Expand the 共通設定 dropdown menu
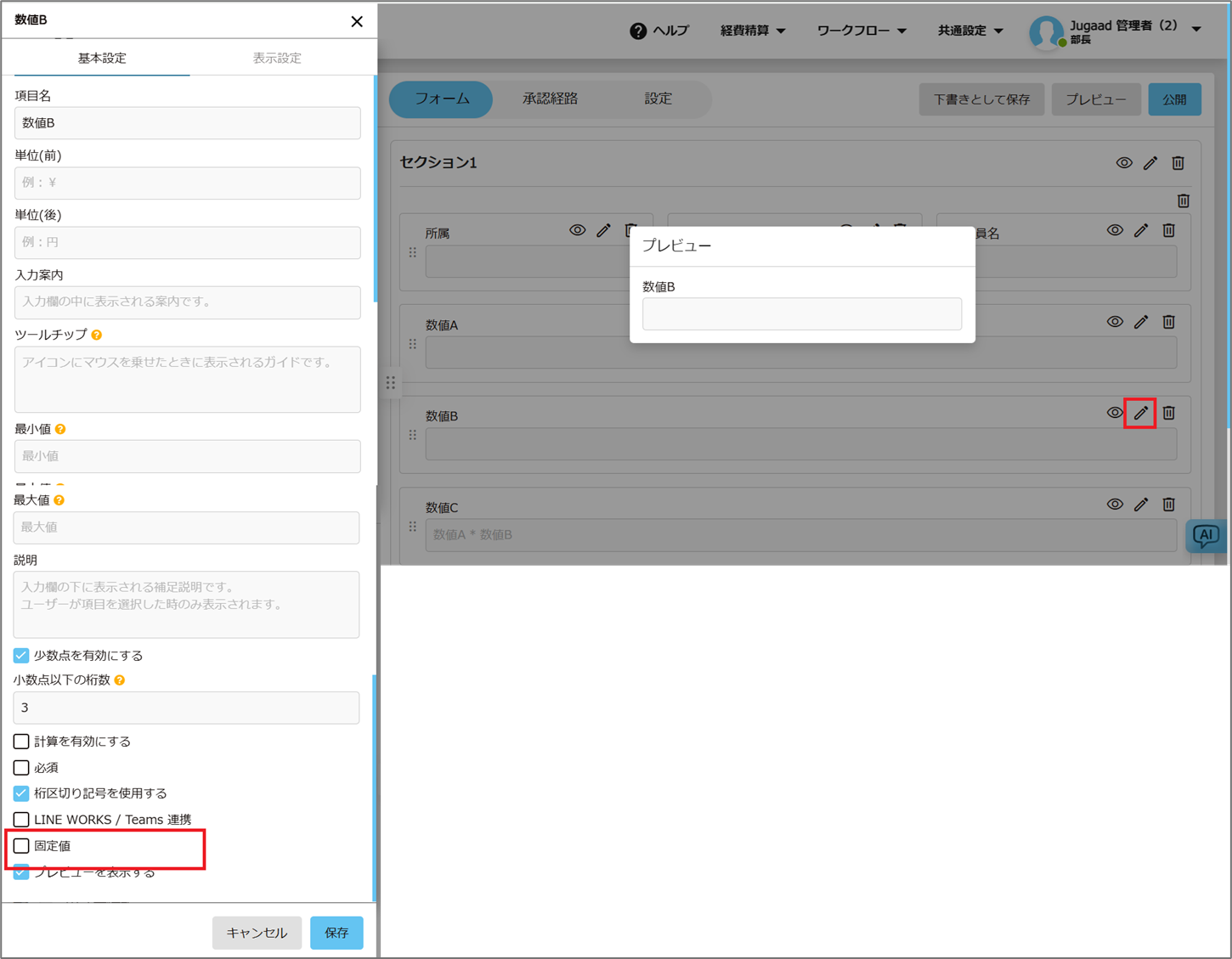 click(969, 31)
